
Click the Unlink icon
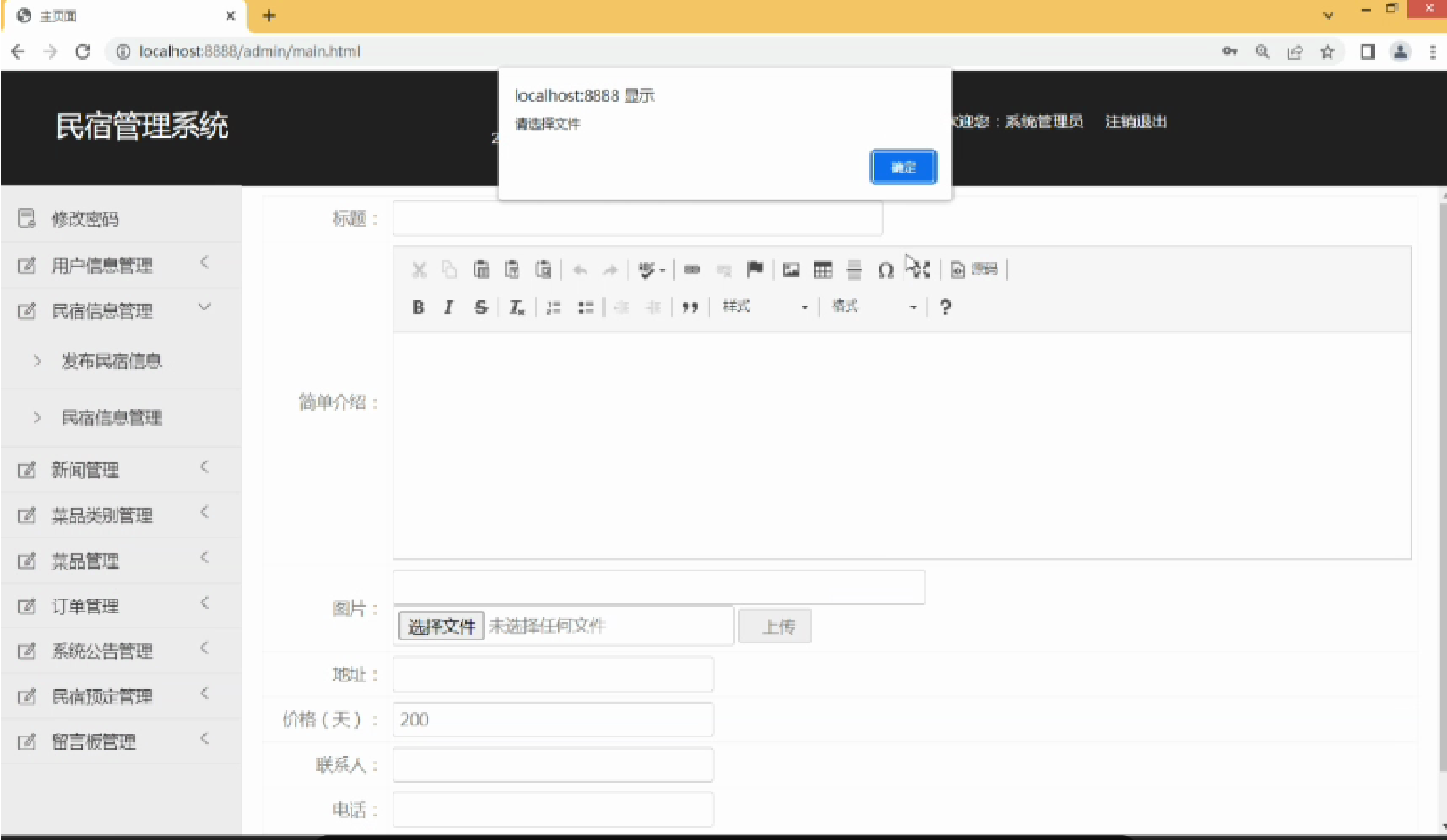click(x=723, y=270)
